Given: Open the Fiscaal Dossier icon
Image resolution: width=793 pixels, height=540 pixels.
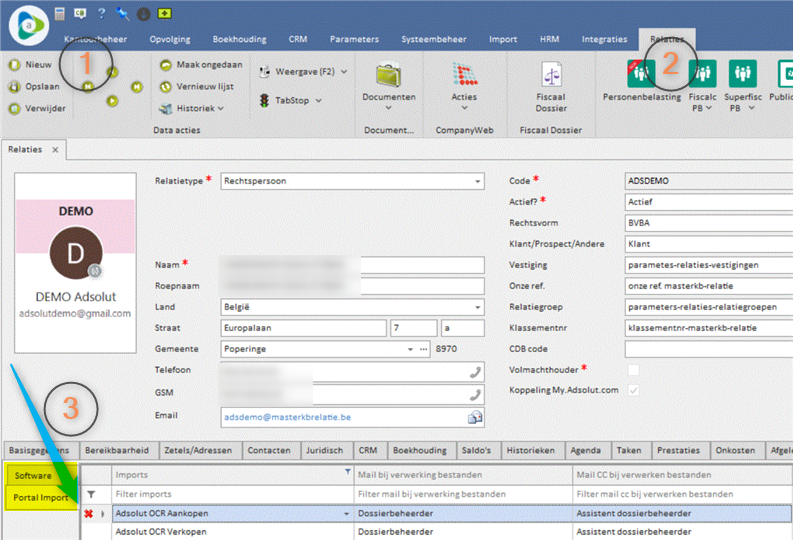Looking at the screenshot, I should click(x=551, y=75).
